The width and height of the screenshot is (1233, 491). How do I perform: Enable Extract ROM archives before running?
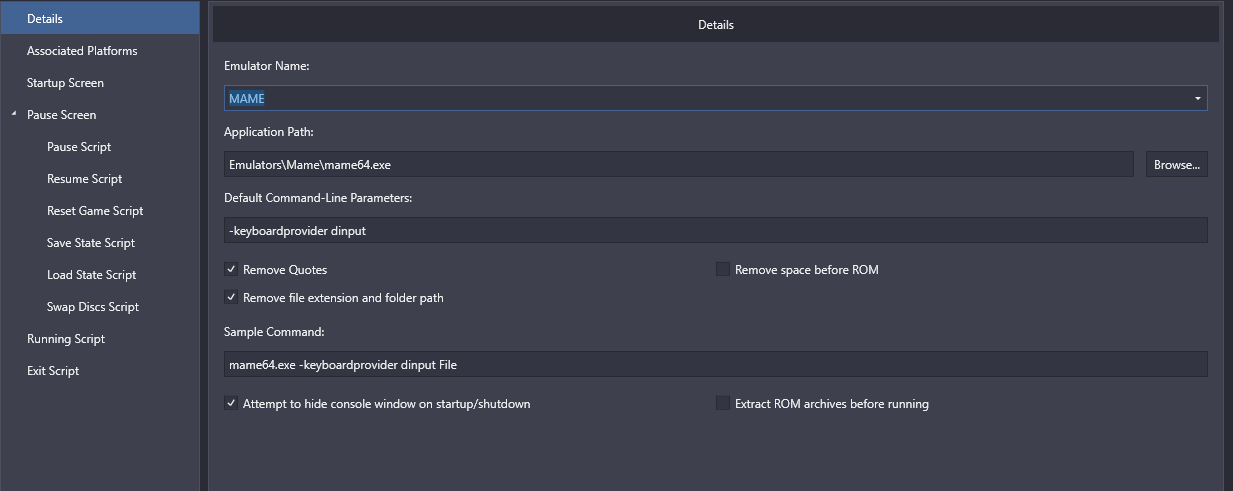click(722, 404)
